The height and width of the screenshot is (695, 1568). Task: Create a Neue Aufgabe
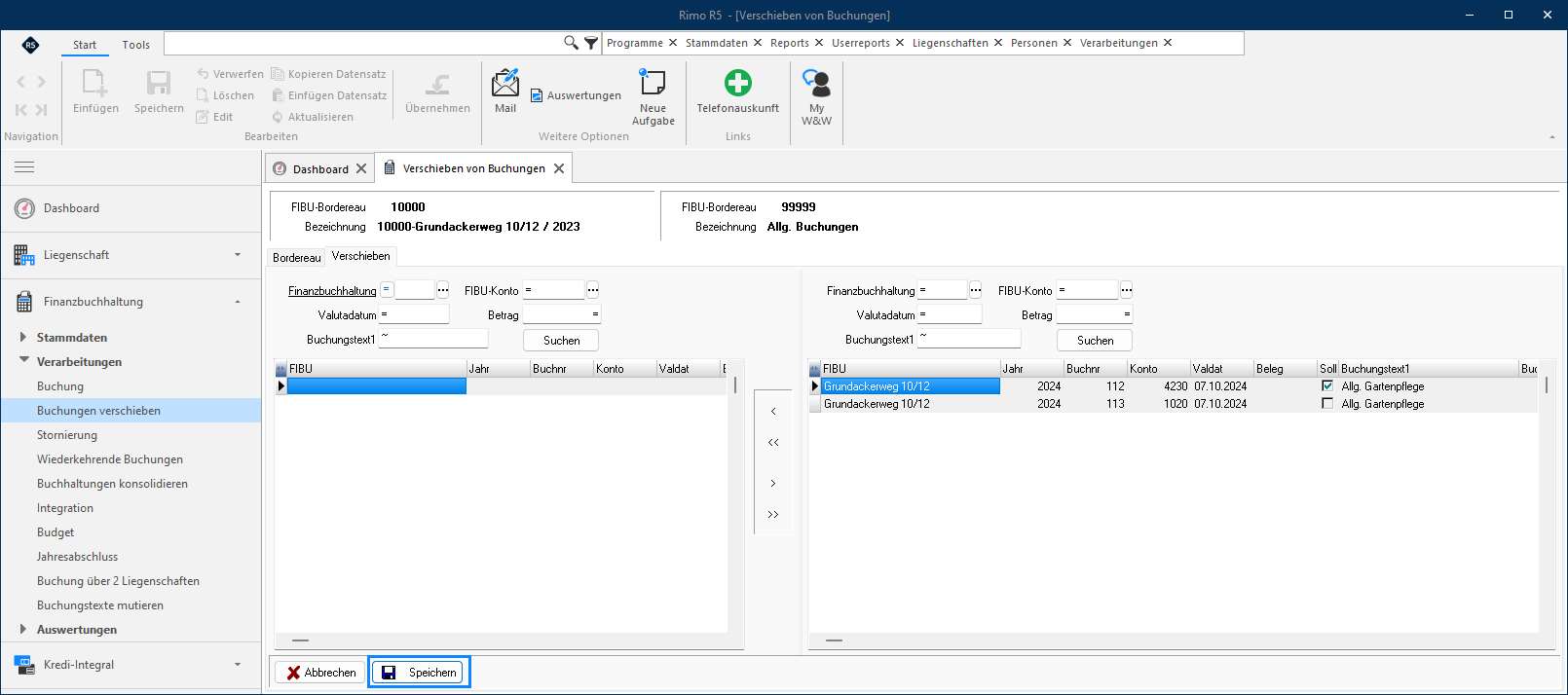[653, 97]
